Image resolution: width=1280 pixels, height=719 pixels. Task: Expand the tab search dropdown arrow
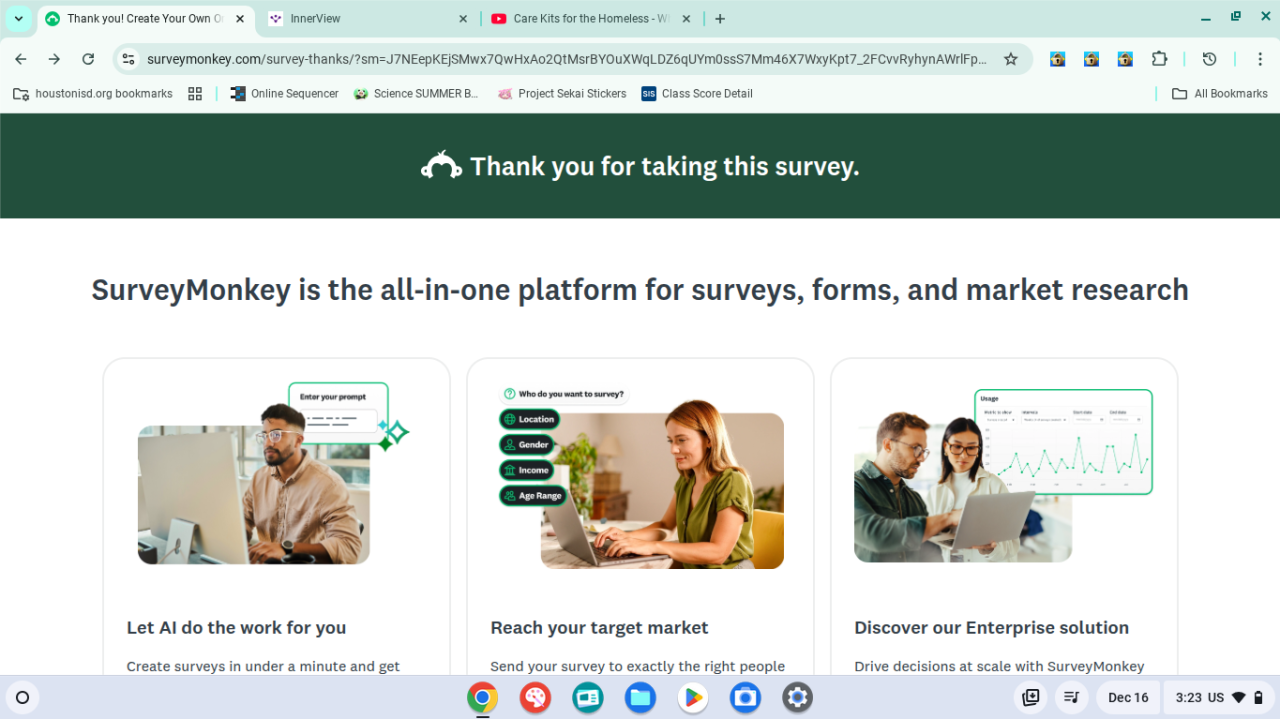19,18
